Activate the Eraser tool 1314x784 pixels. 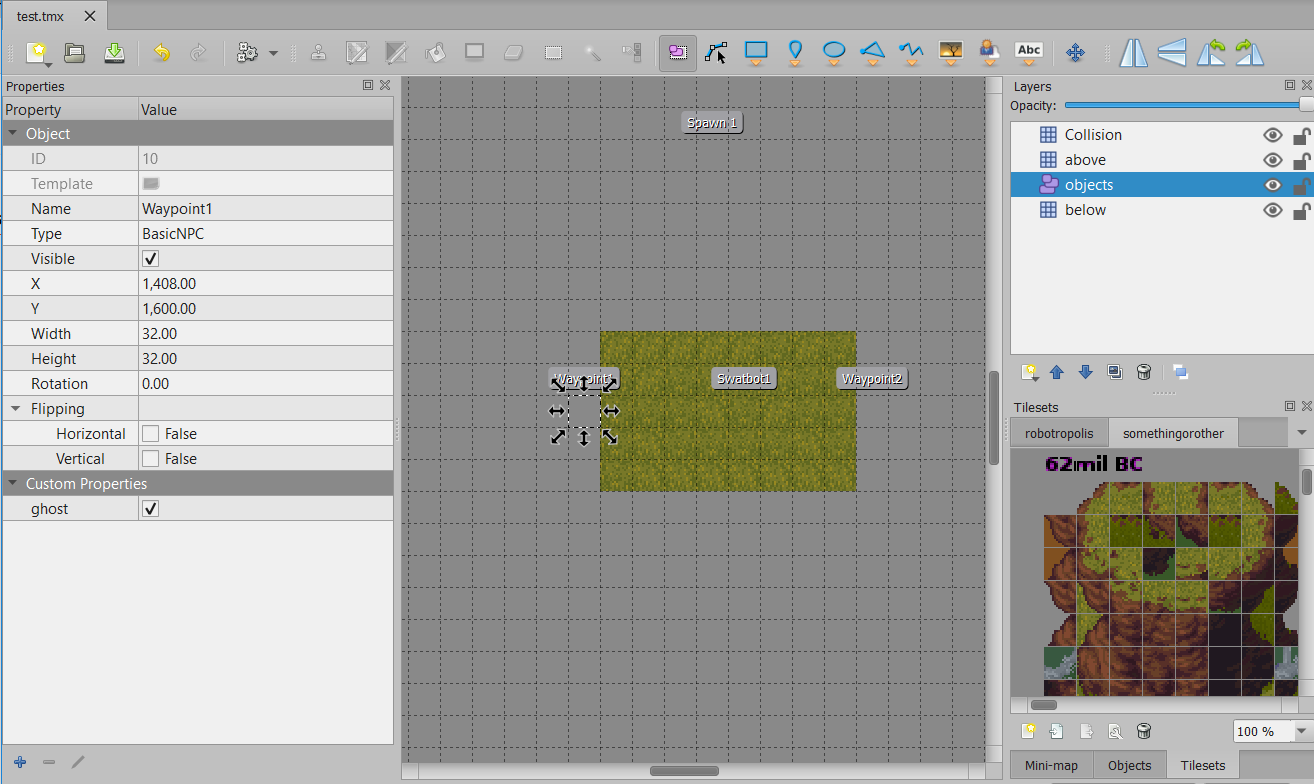point(514,52)
